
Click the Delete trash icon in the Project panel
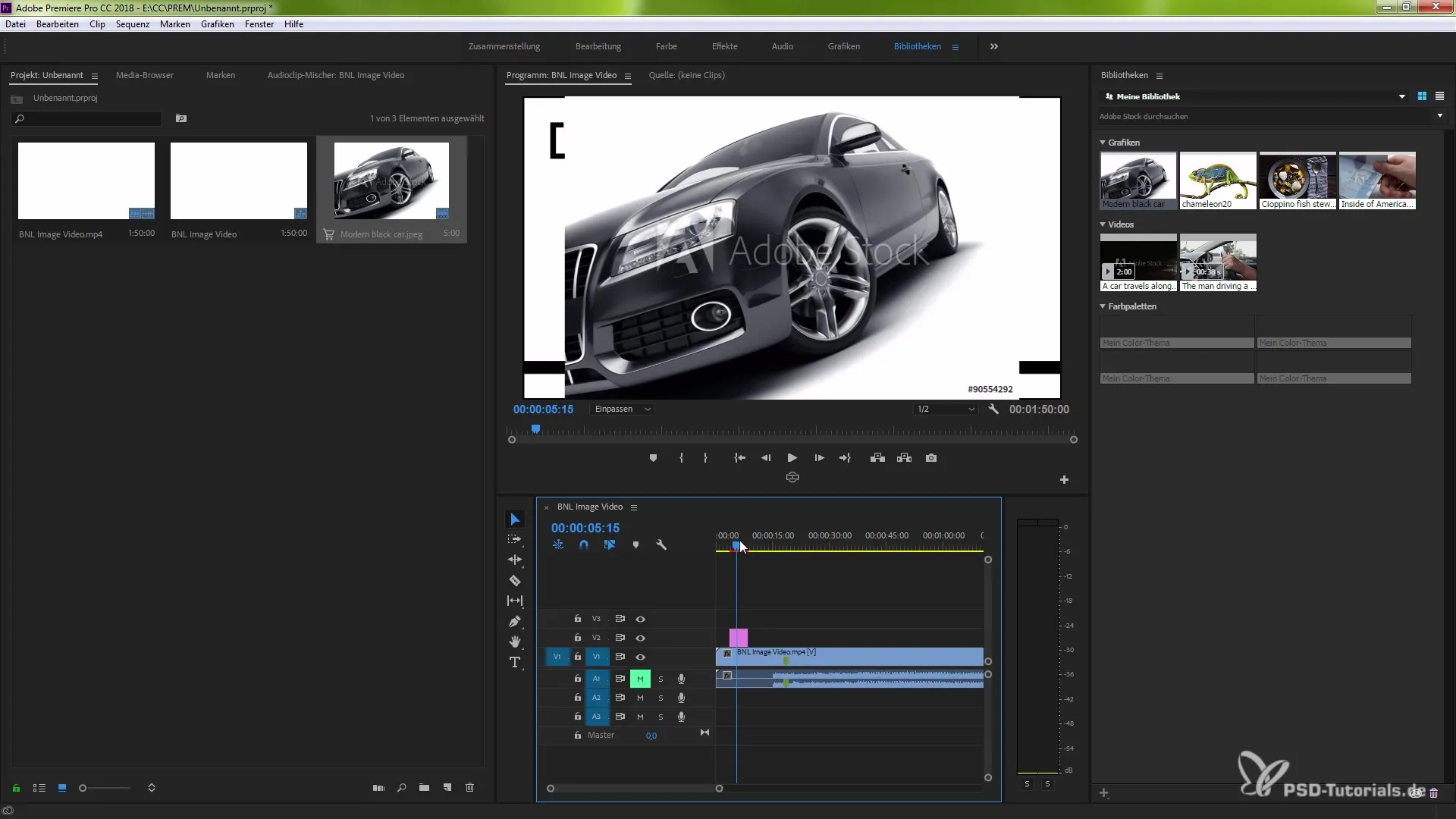click(469, 788)
